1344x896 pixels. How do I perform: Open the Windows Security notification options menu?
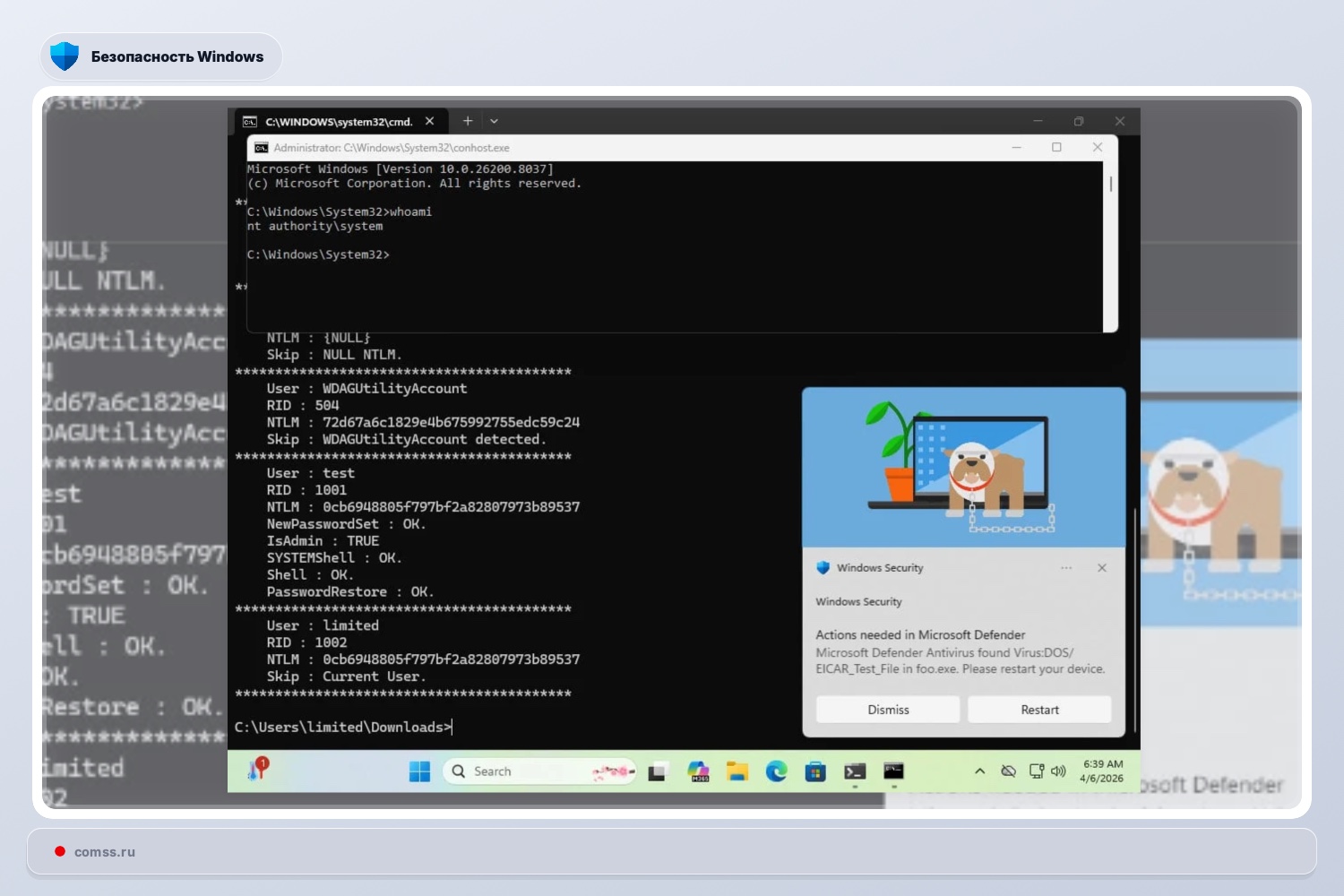[x=1066, y=567]
